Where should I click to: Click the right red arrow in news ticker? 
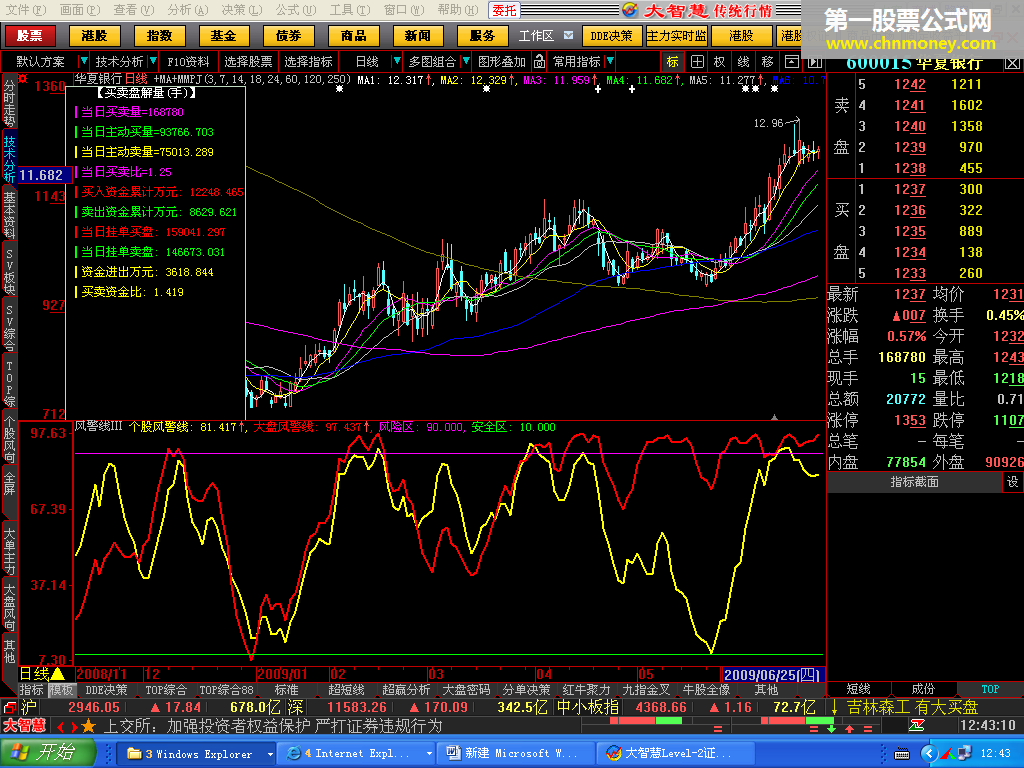(74, 726)
